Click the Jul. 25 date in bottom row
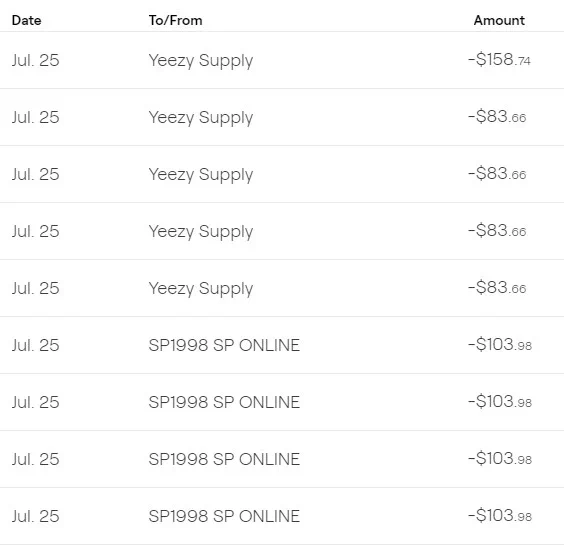The height and width of the screenshot is (545, 564). pyautogui.click(x=35, y=516)
